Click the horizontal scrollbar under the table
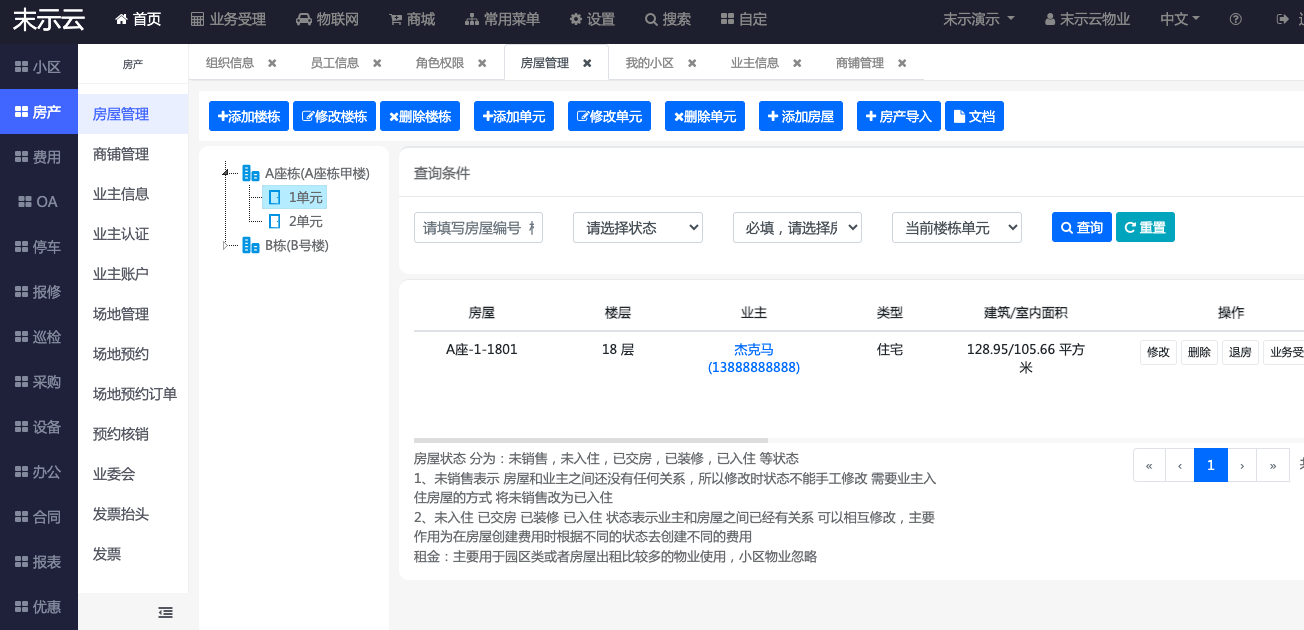The height and width of the screenshot is (630, 1304). point(590,440)
